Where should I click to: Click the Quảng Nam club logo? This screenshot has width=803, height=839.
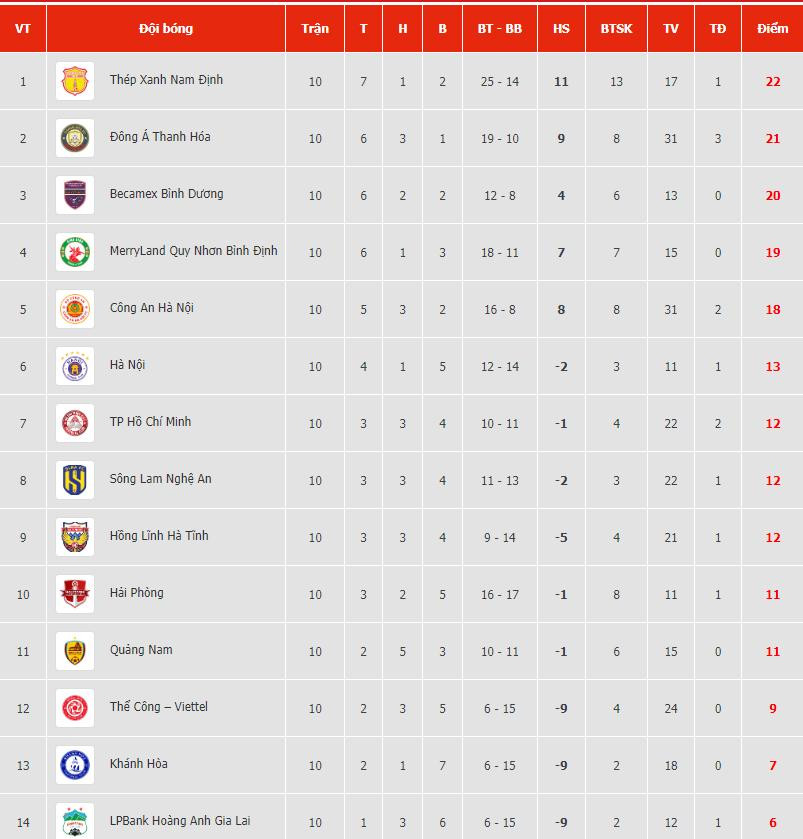[75, 651]
